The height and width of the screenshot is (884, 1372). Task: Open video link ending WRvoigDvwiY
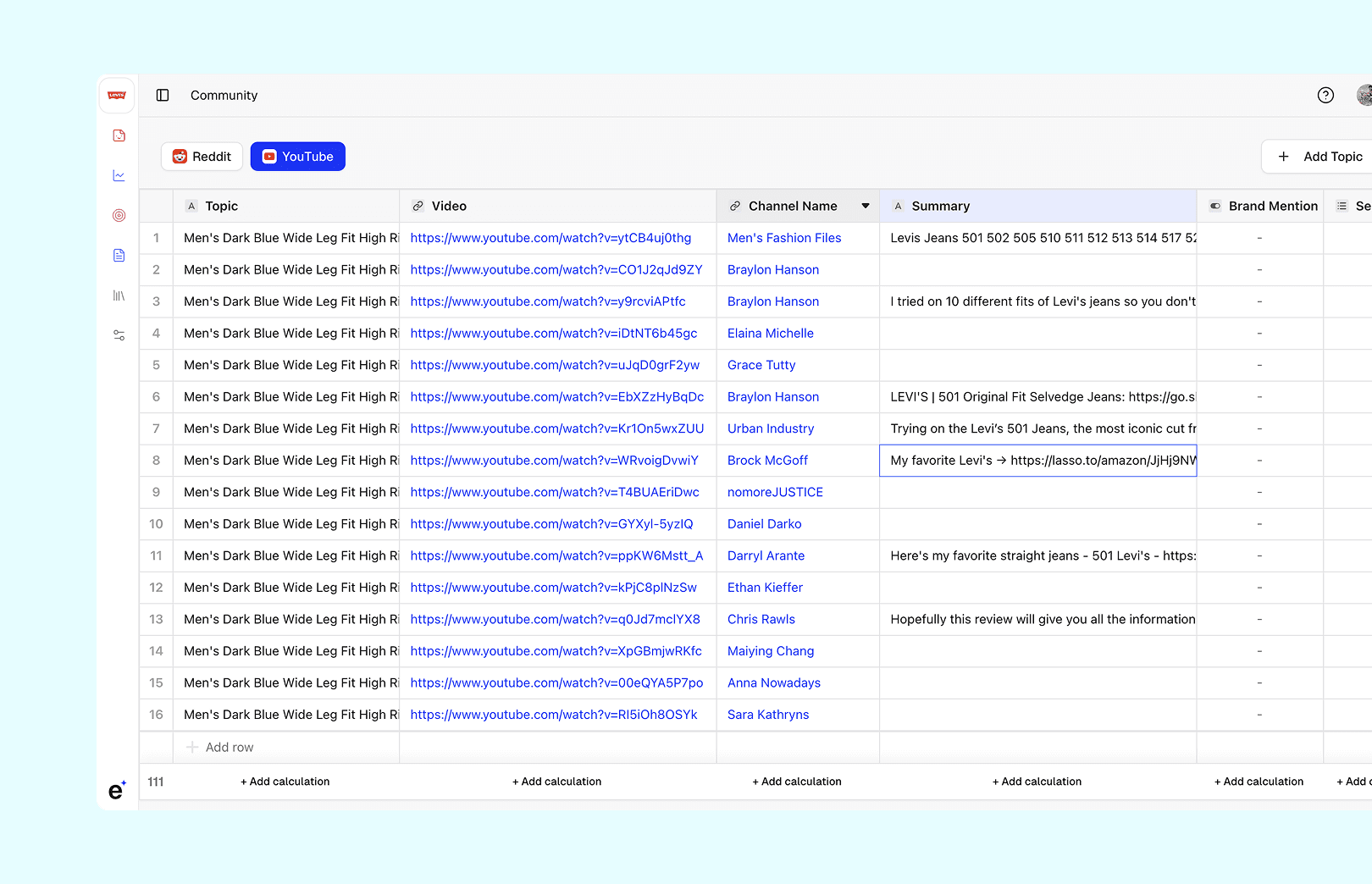coord(555,461)
